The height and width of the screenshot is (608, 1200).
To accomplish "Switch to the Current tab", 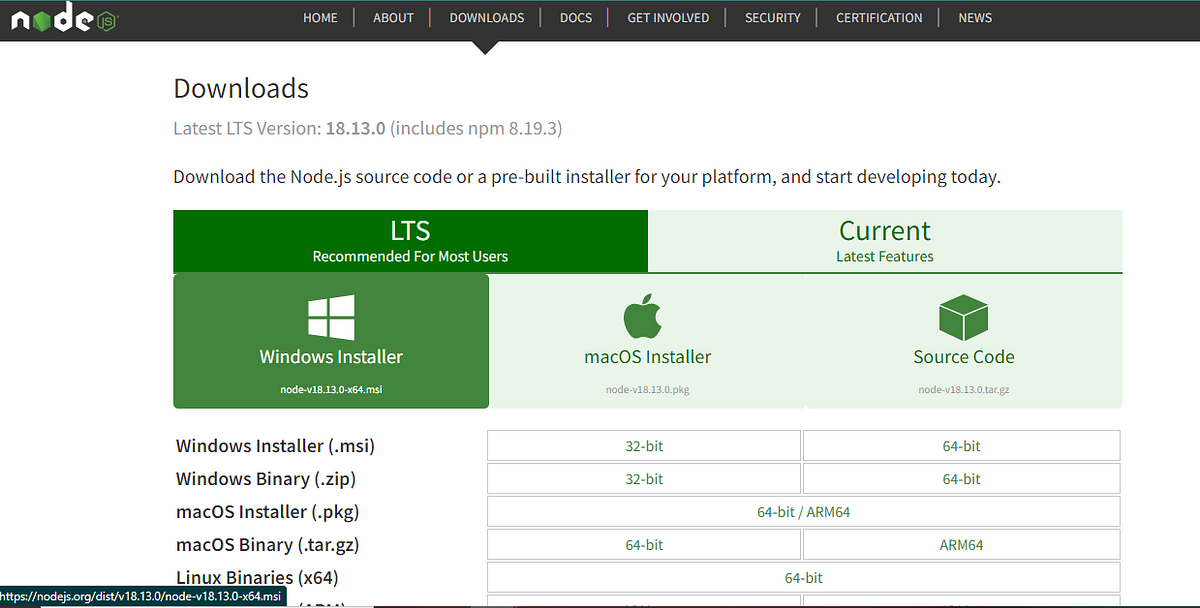I will click(884, 240).
